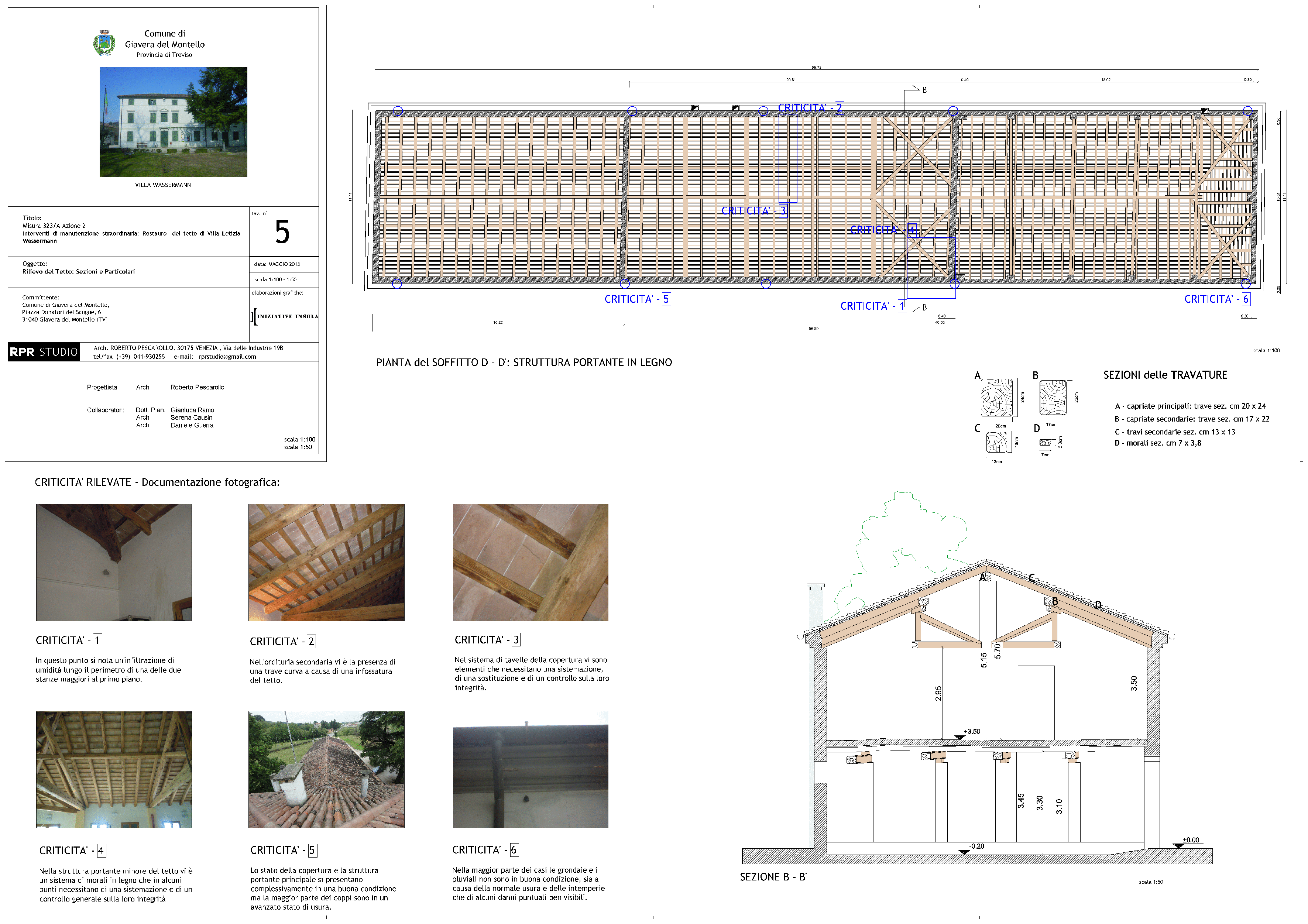This screenshot has width=1308, height=924.
Task: Click beam cross-section A drawing, 20cm by 24cm
Action: coord(996,398)
